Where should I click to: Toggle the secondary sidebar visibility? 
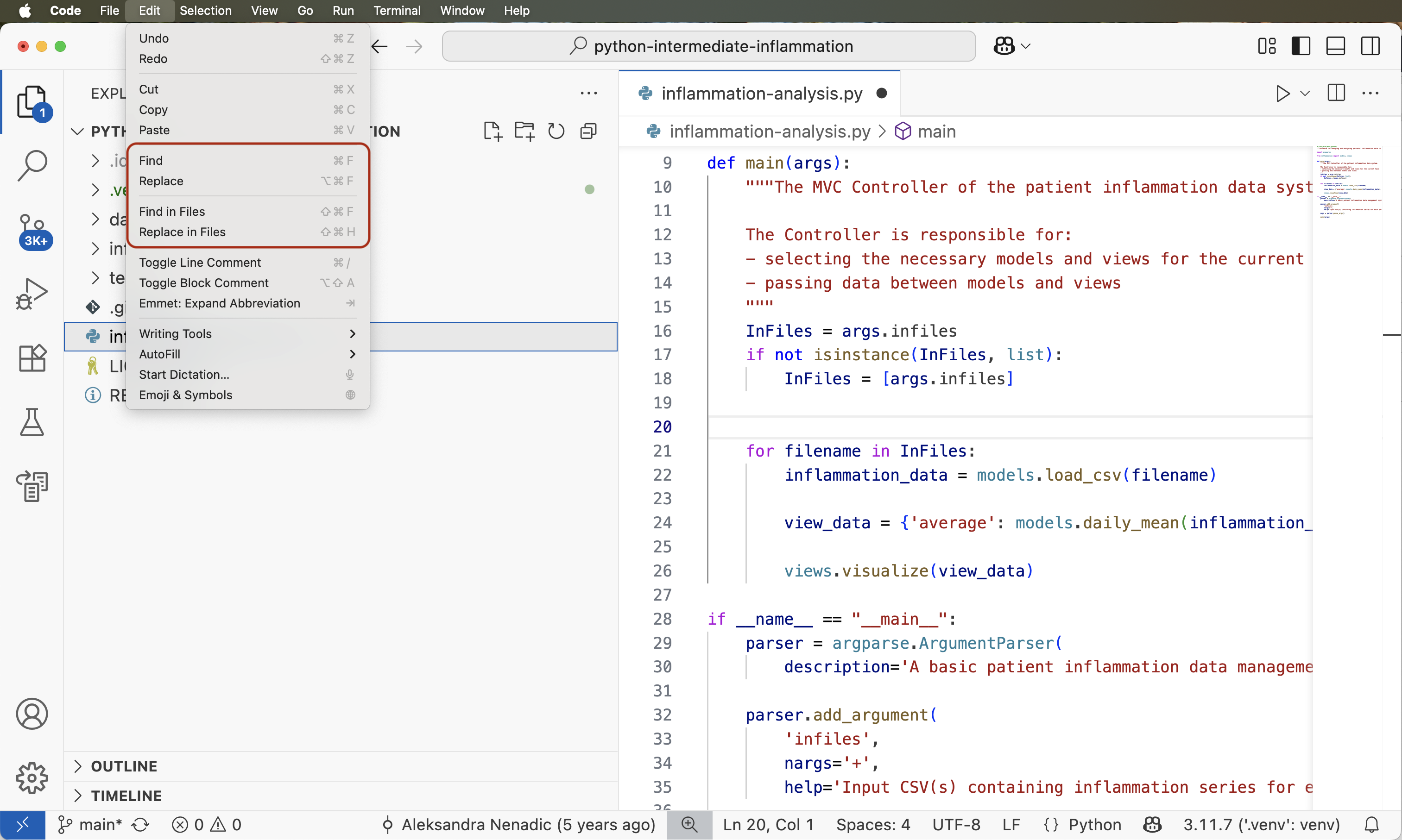pyautogui.click(x=1370, y=45)
